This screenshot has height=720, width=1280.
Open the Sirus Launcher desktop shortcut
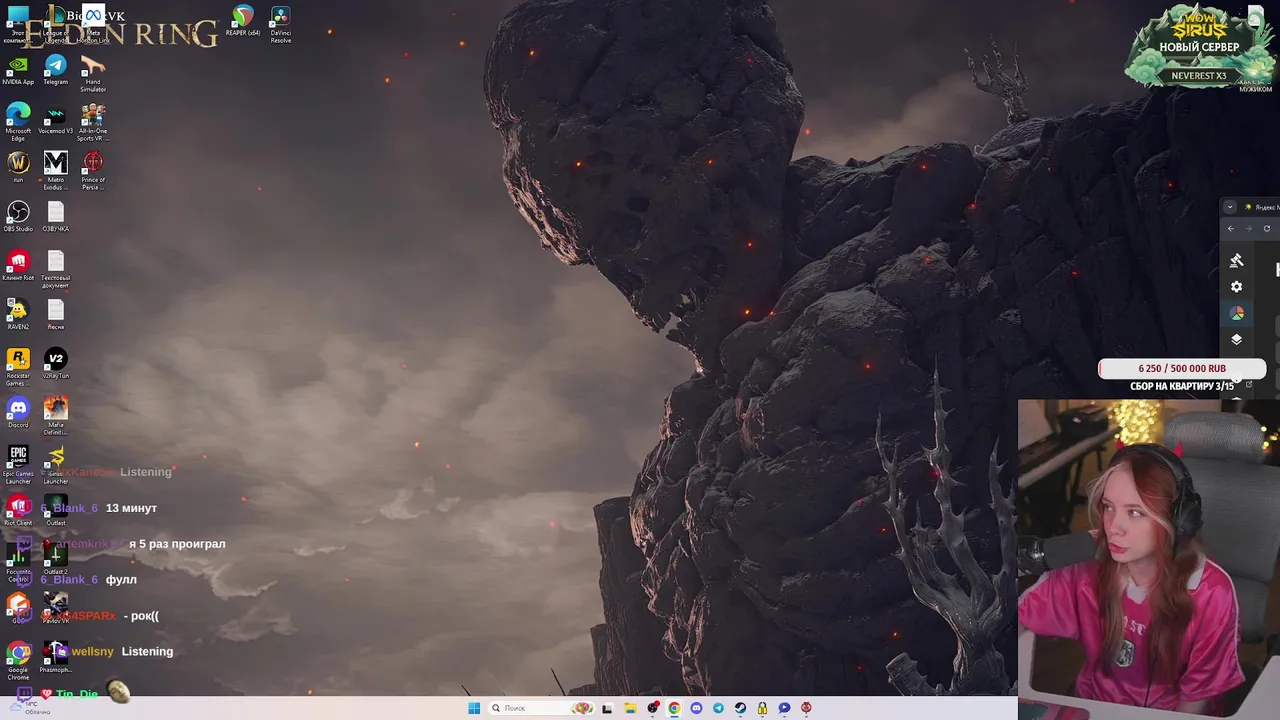[56, 465]
